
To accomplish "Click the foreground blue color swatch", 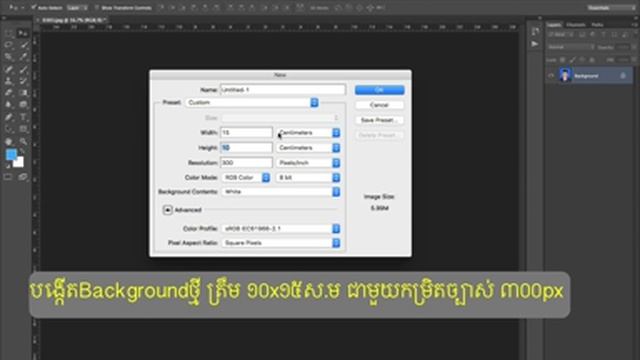I will pyautogui.click(x=11, y=154).
